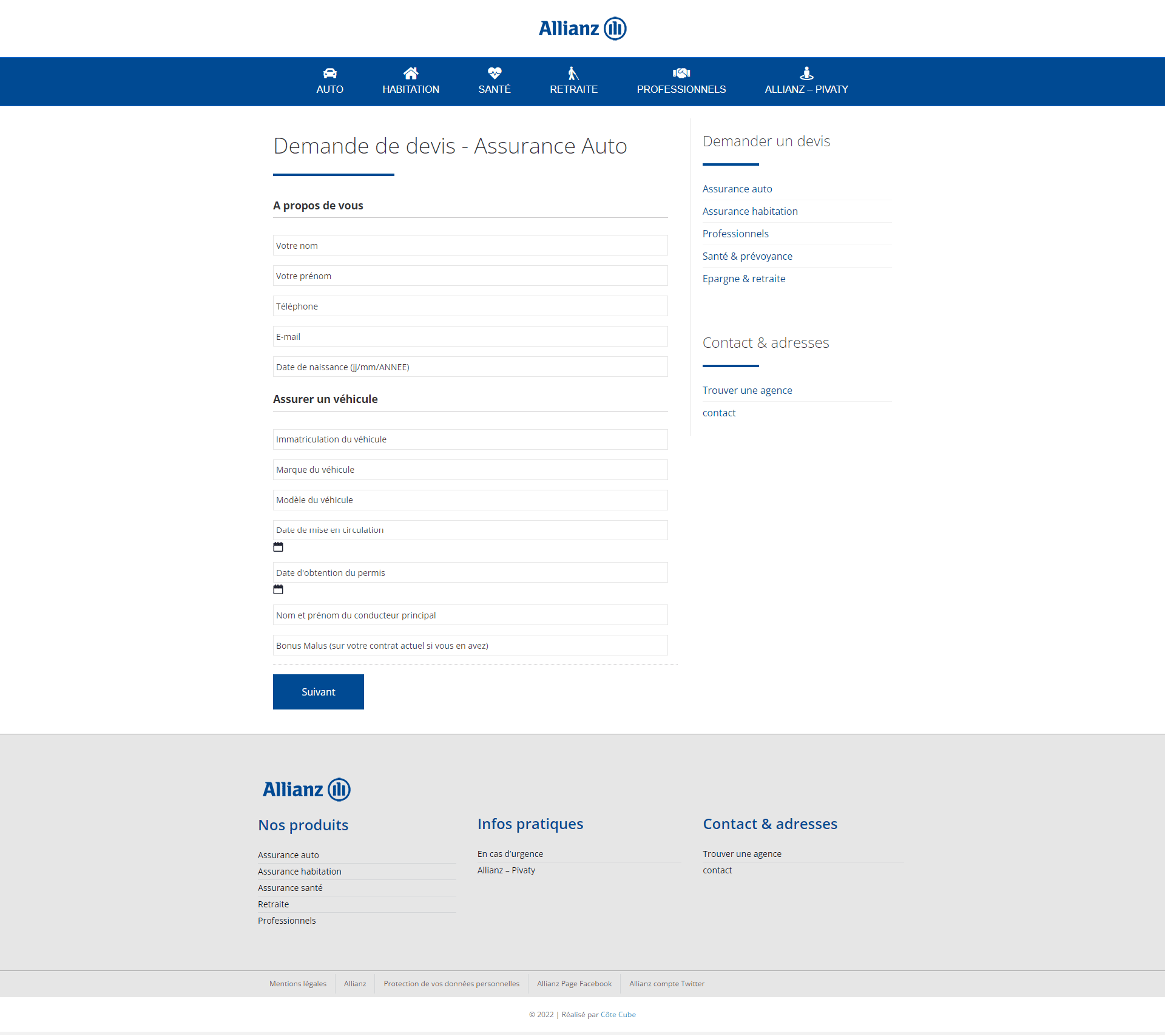Focus the Date de naissance field
This screenshot has width=1165, height=1036.
click(x=470, y=367)
